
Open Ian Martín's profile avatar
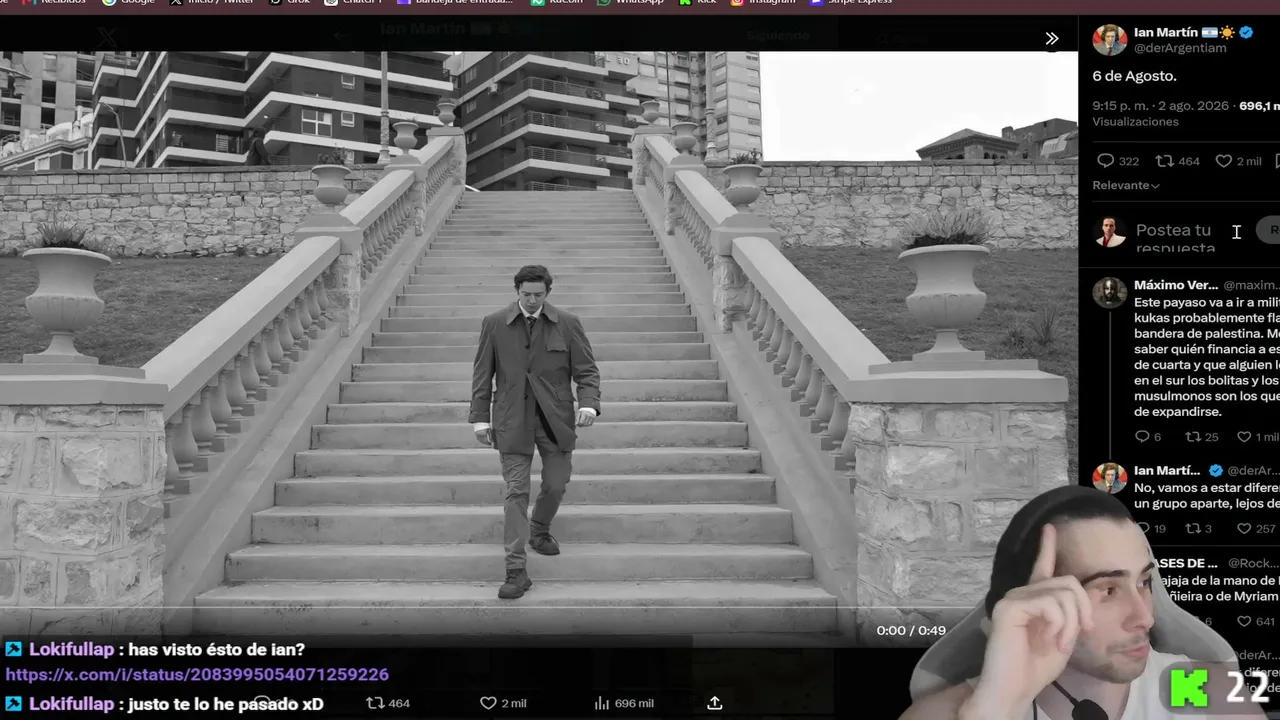[1109, 39]
